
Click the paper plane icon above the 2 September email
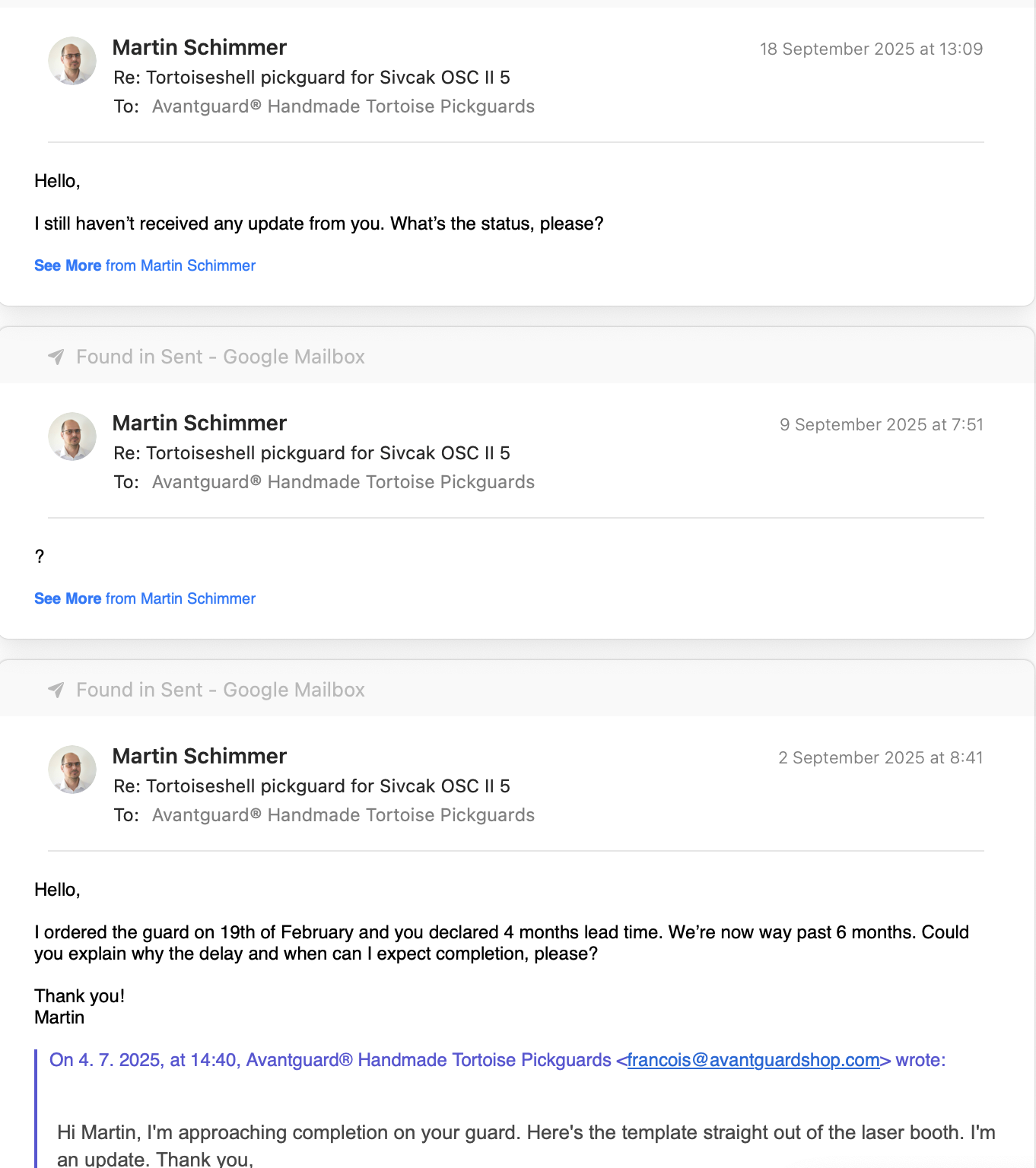(56, 690)
